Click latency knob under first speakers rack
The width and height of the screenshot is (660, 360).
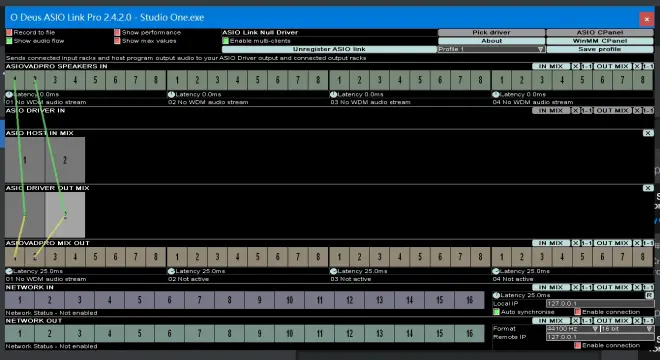coord(9,94)
